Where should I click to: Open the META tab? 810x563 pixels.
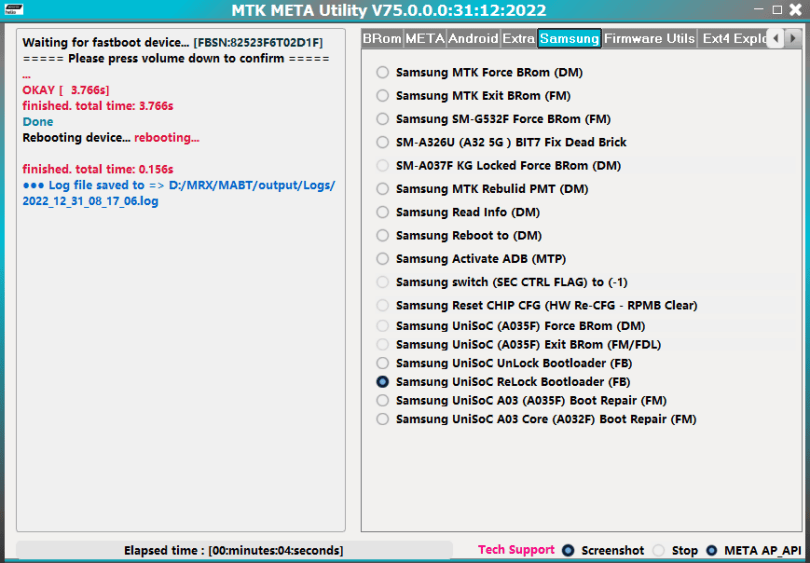click(x=425, y=39)
